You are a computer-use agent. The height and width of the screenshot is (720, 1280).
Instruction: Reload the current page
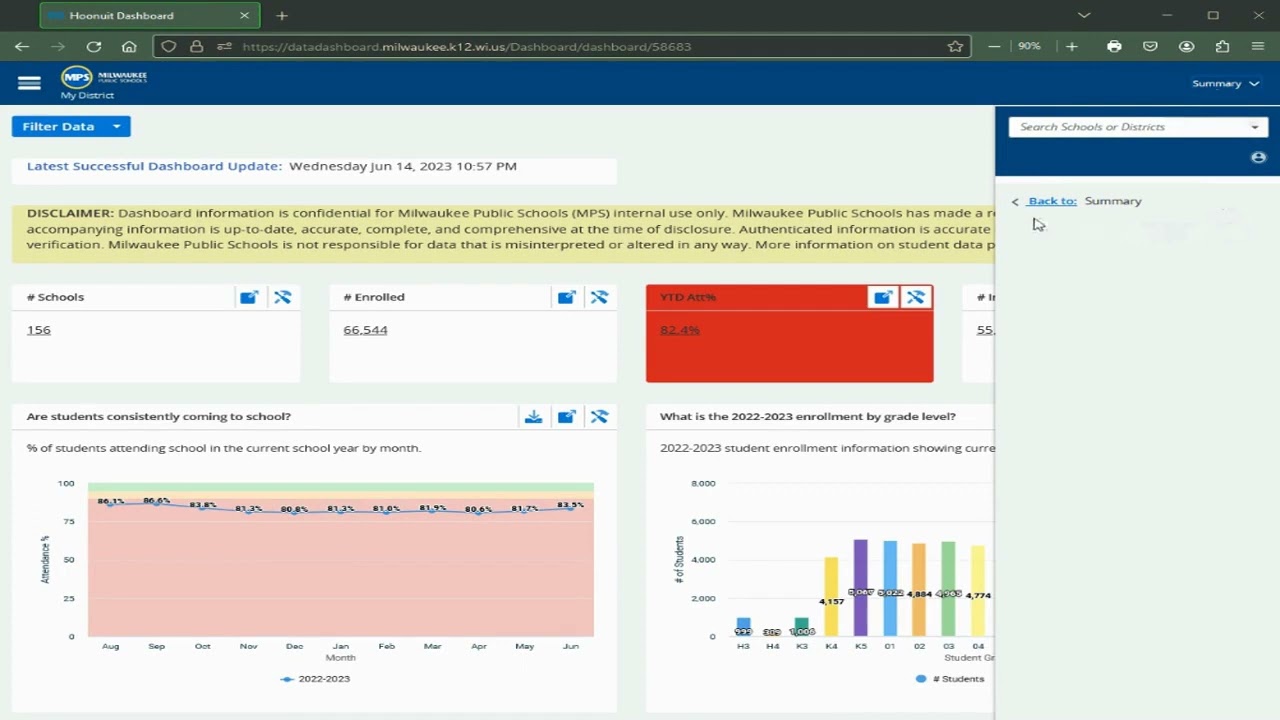(94, 47)
